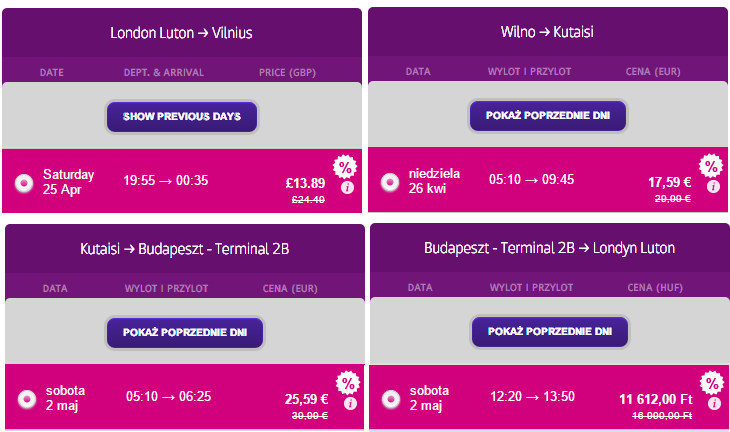This screenshot has width=730, height=432.
Task: Select niedziela 26 kwi flight radio button
Action: [390, 182]
